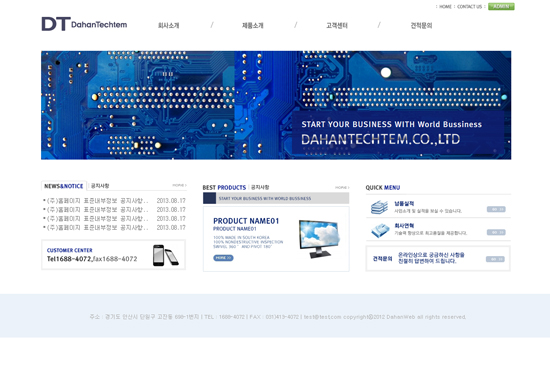Select the NEWS&NOTICE tab
This screenshot has width=550, height=367.
point(64,186)
